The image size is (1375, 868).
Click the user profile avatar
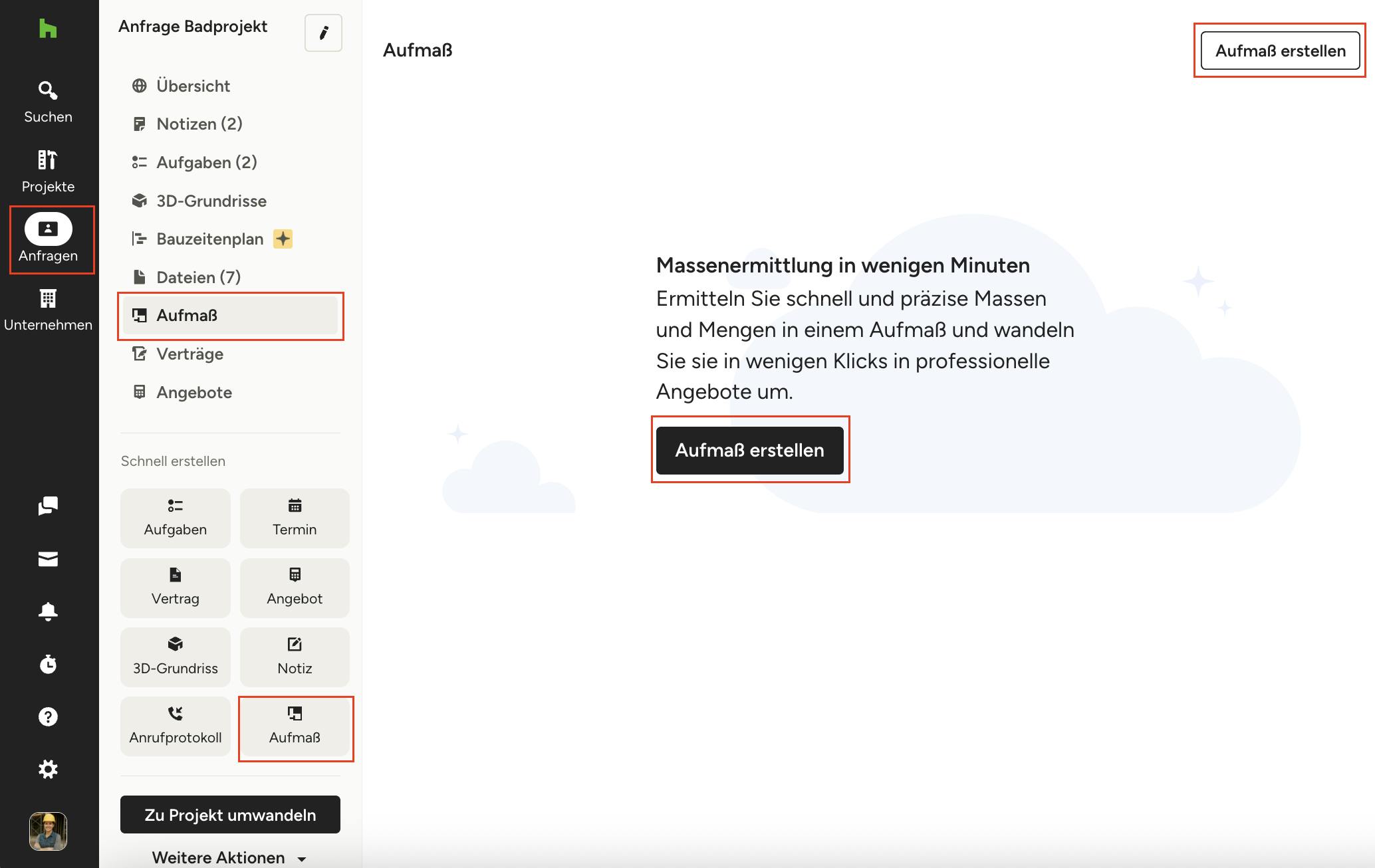pyautogui.click(x=48, y=831)
